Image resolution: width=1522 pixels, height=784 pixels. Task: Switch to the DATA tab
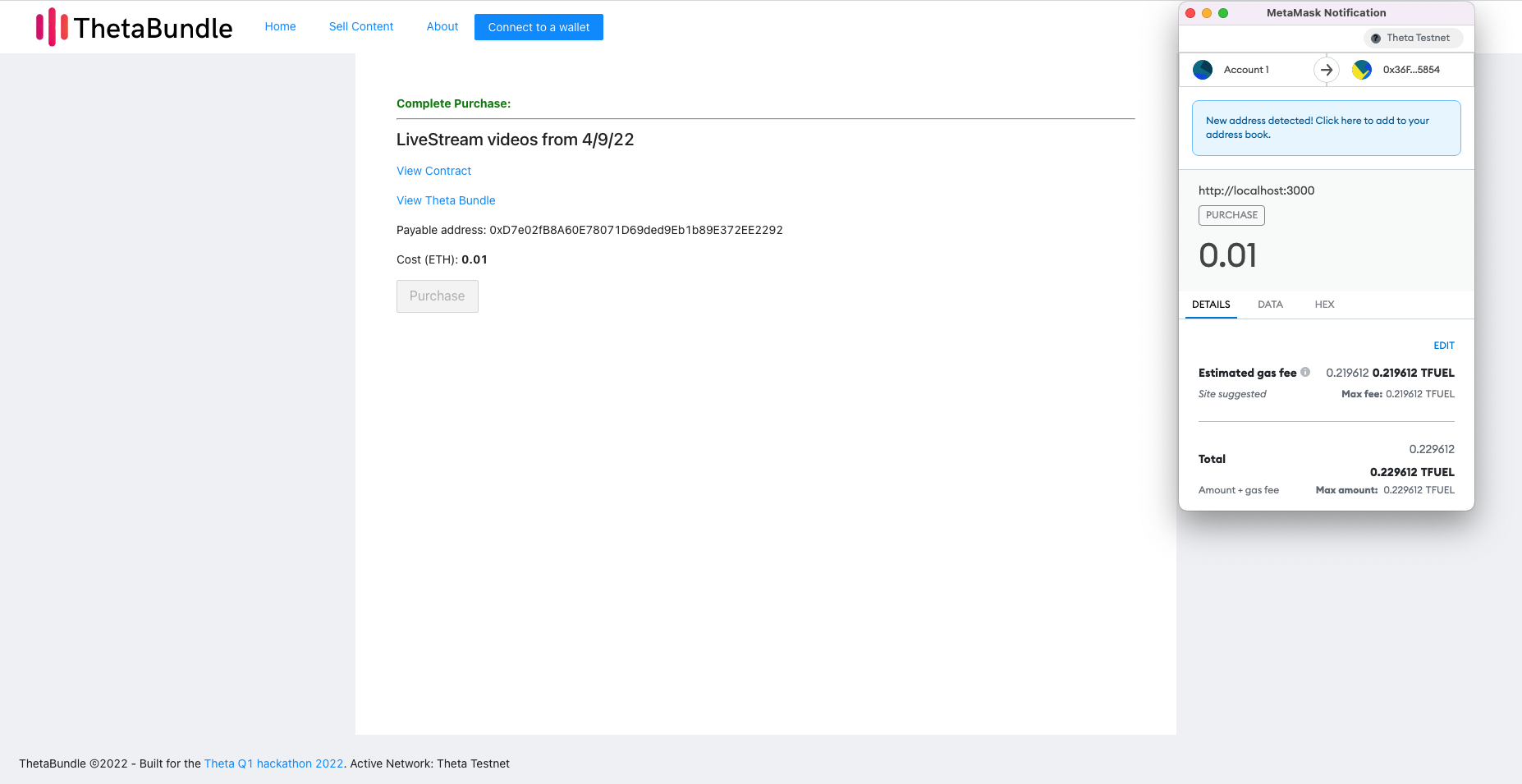click(1270, 305)
